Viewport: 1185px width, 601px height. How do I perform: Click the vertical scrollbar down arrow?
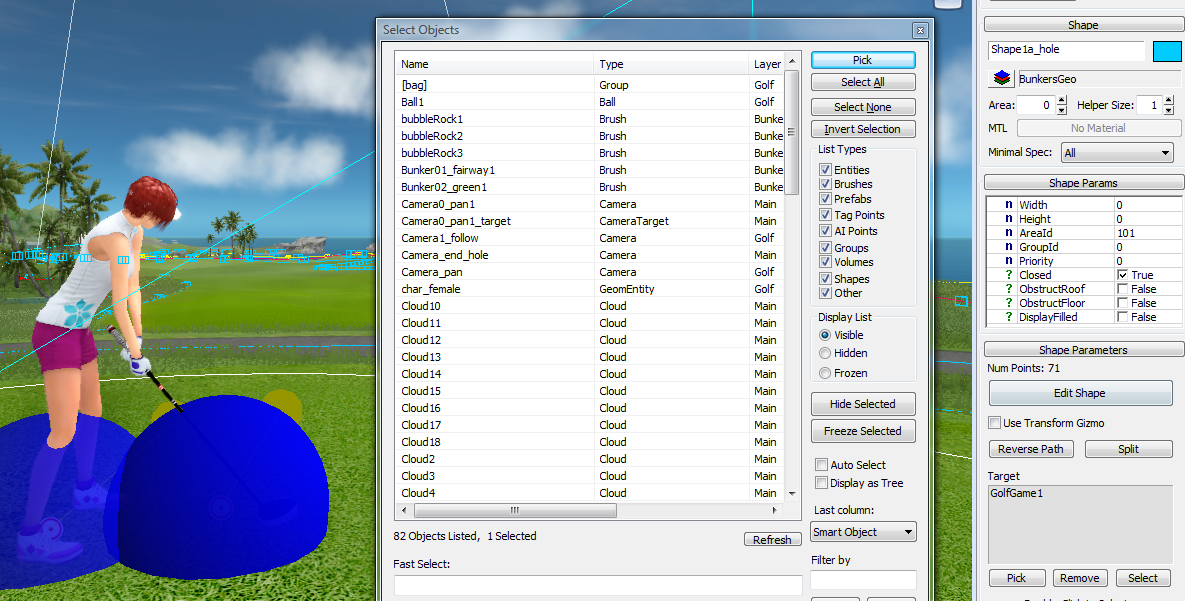click(x=792, y=494)
